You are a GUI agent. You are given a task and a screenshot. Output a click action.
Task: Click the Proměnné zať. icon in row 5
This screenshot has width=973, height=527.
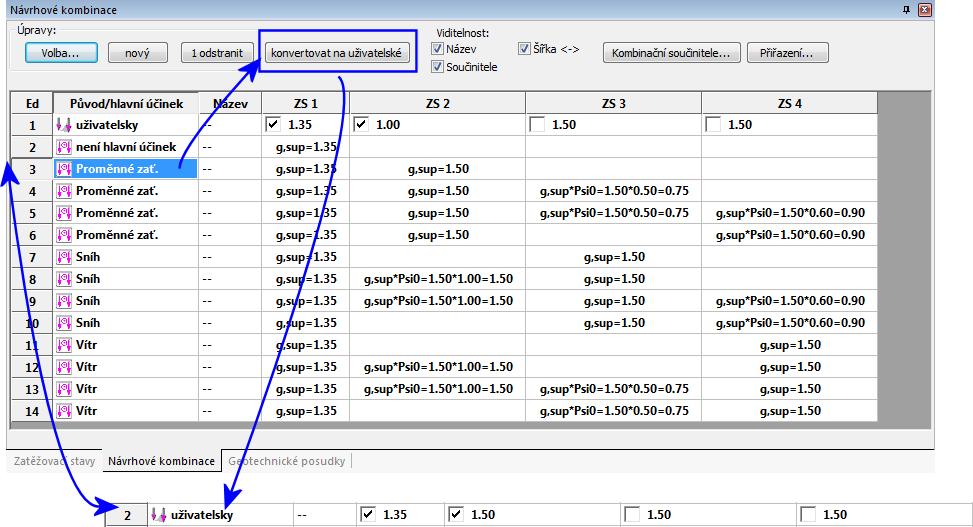tap(64, 213)
